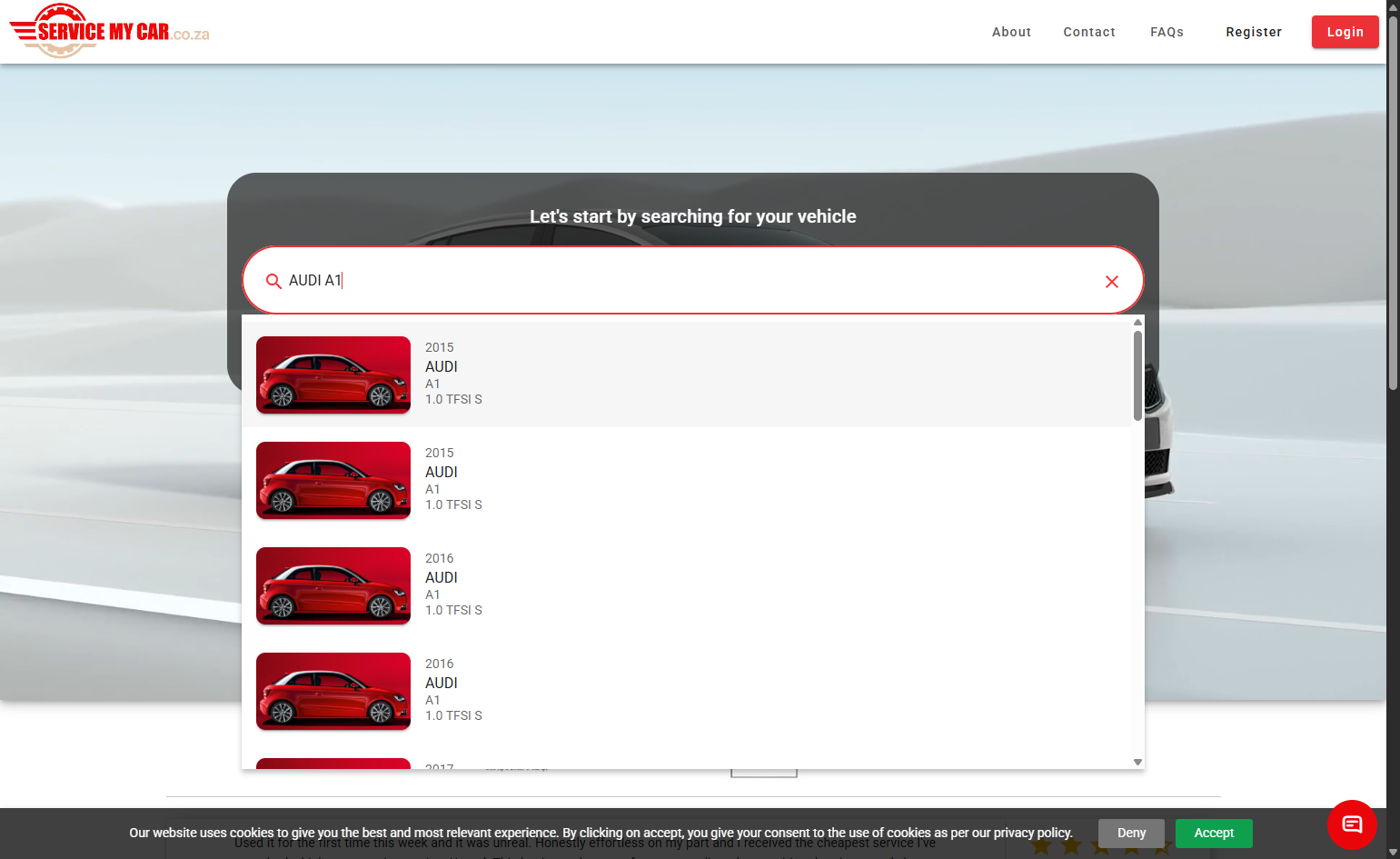Accept the cookie consent
The image size is (1400, 859).
click(1214, 833)
